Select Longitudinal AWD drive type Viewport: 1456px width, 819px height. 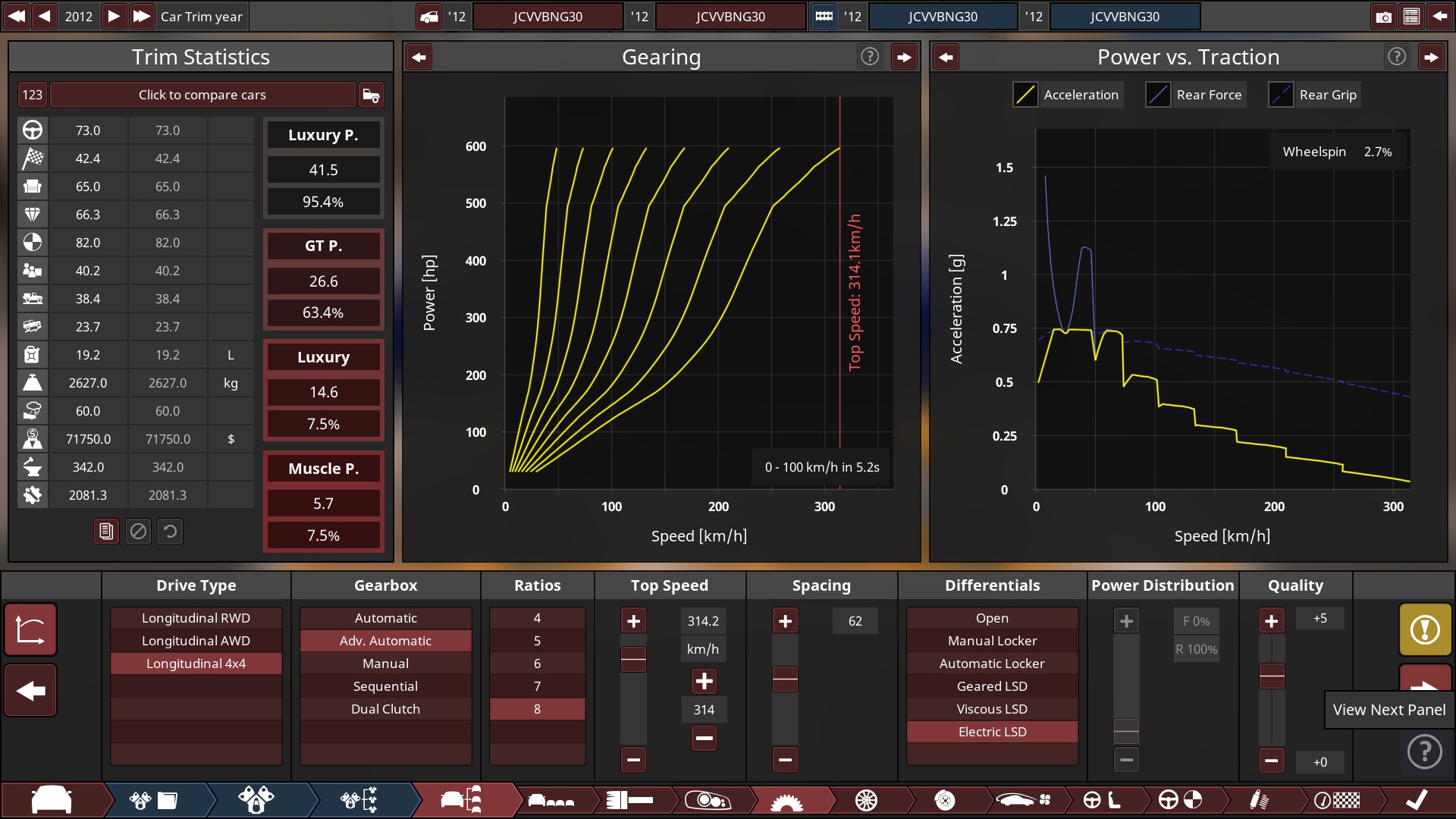tap(196, 641)
